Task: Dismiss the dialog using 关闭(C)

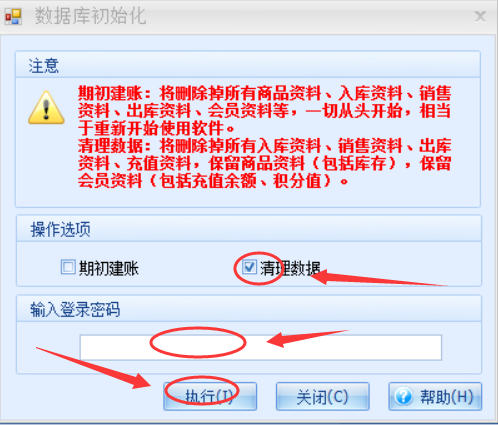Action: point(322,396)
